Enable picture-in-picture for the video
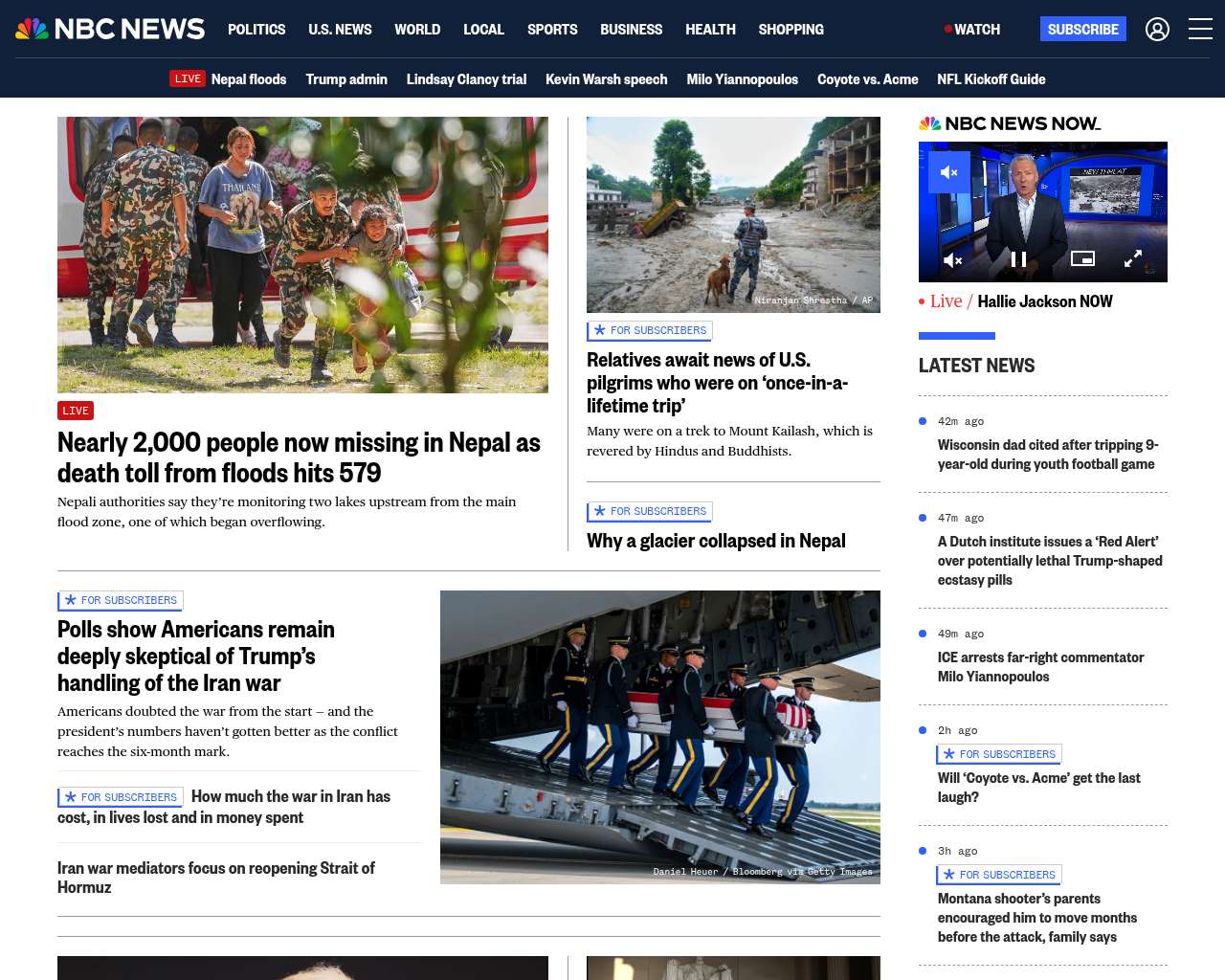 click(x=1082, y=258)
